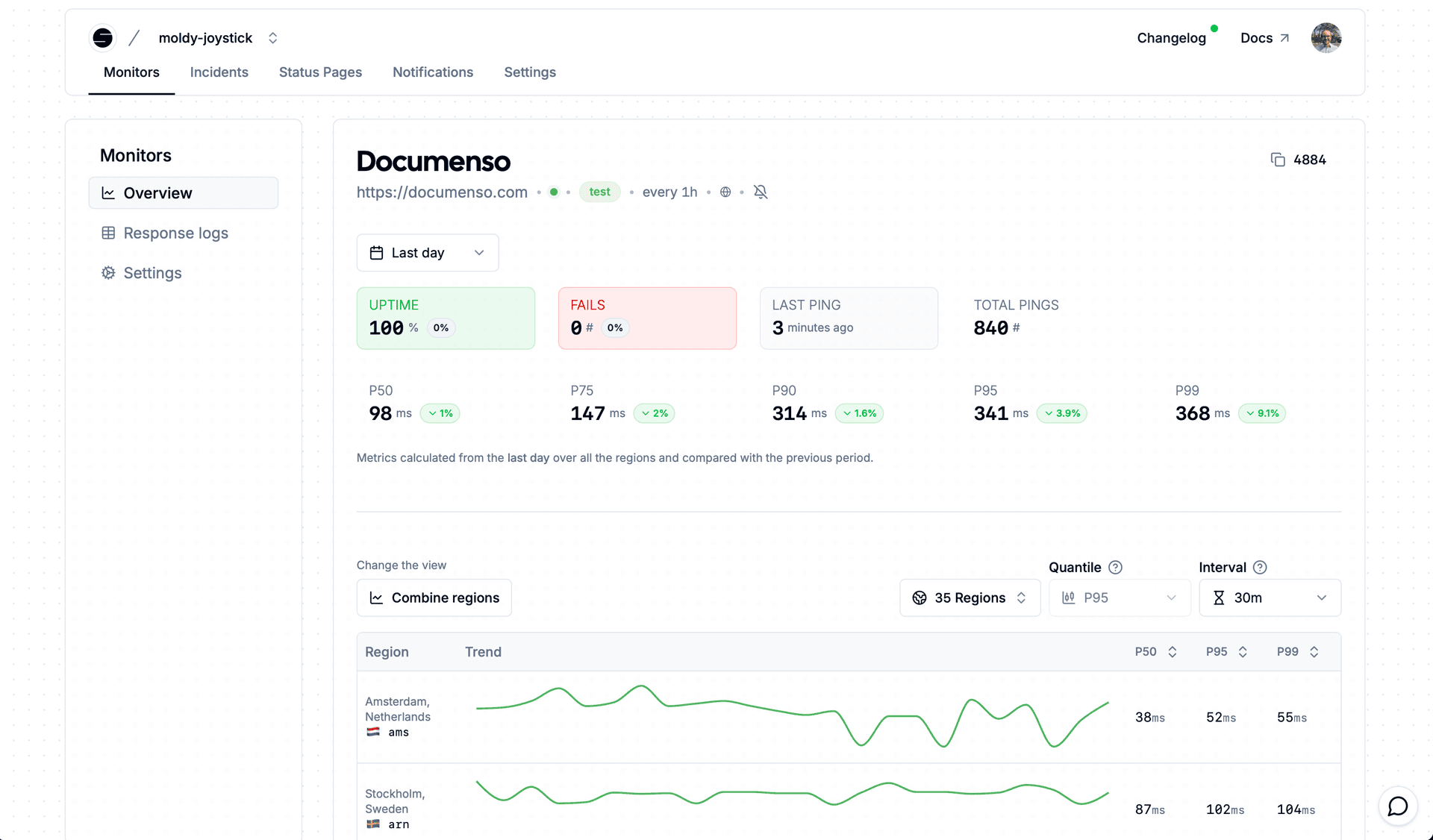The image size is (1433, 840).
Task: Copy monitor ID 4884 icon
Action: click(x=1278, y=160)
